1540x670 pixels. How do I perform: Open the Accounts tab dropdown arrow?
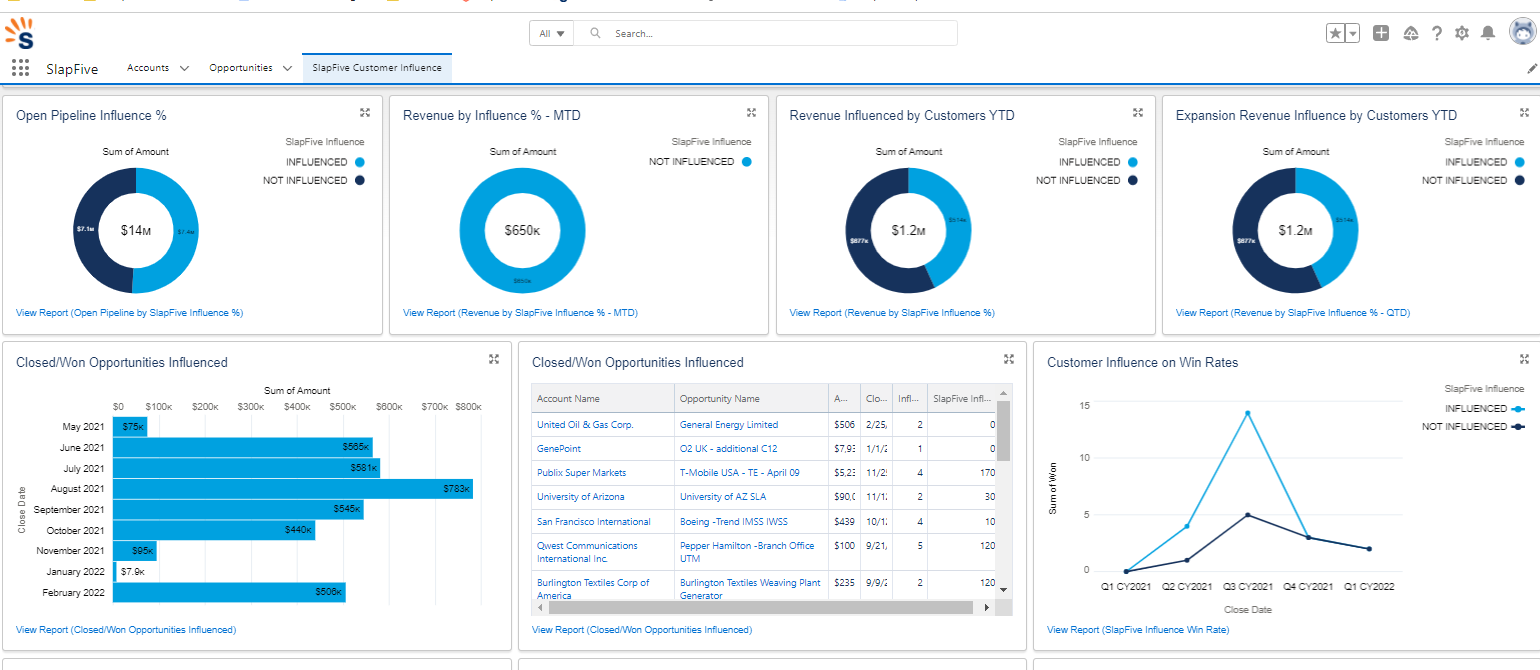pos(185,68)
